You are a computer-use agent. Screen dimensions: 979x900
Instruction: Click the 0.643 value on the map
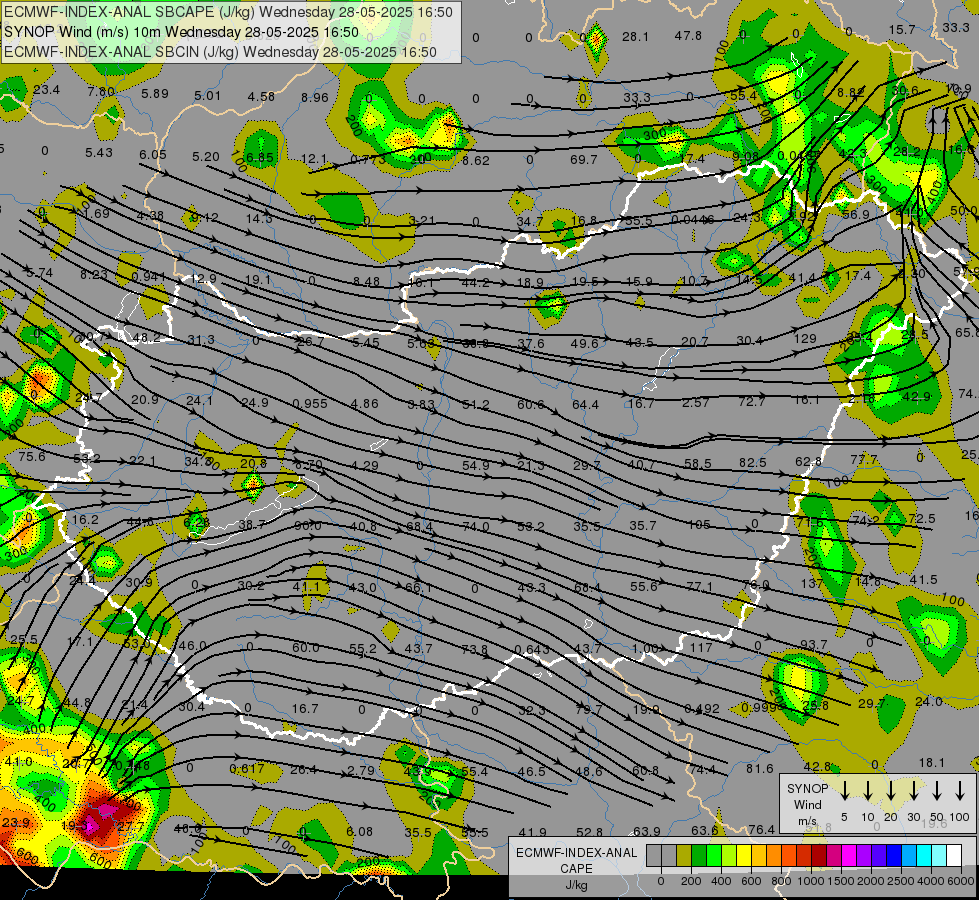pyautogui.click(x=532, y=650)
